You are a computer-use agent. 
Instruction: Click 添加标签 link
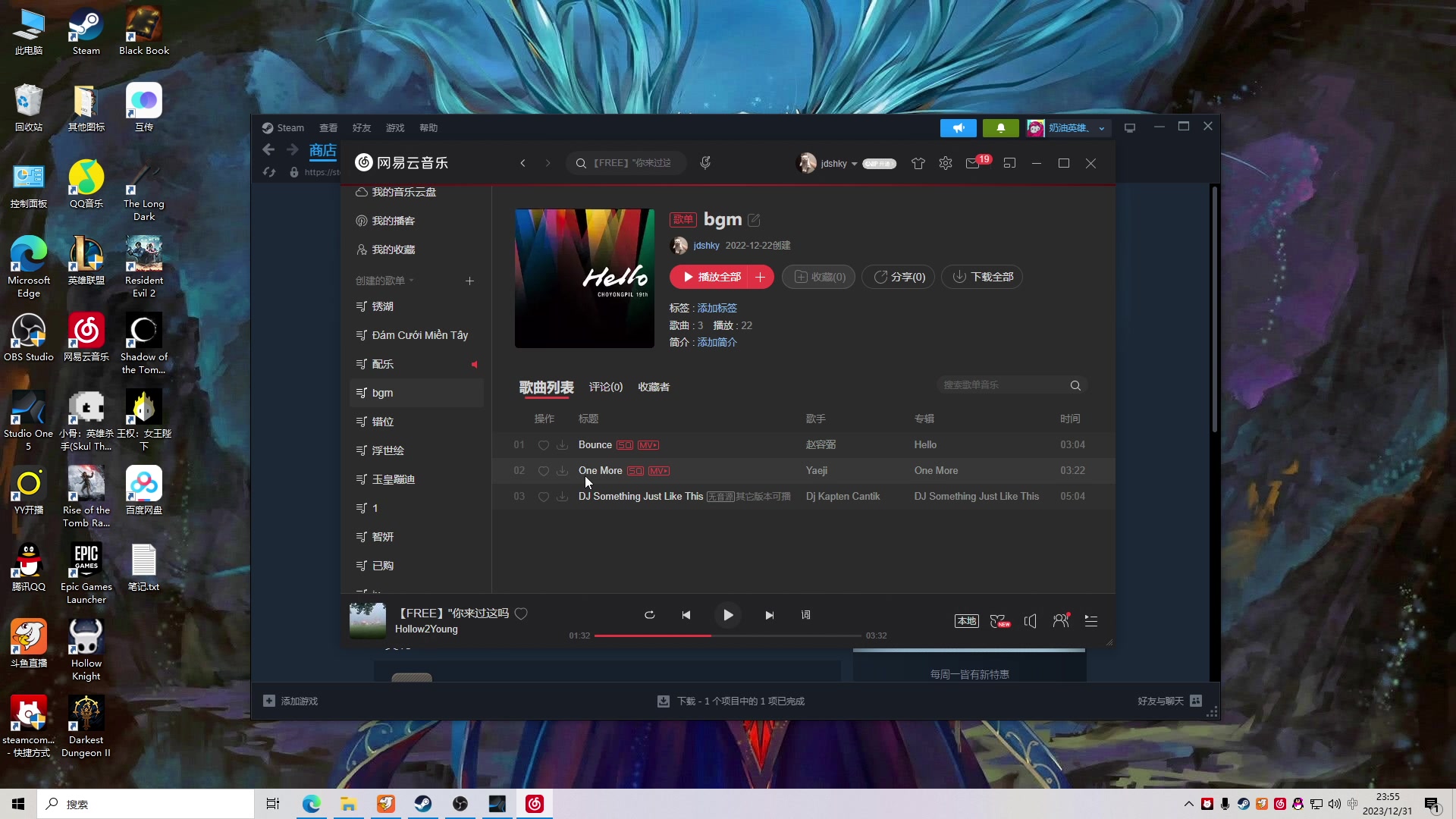point(717,308)
